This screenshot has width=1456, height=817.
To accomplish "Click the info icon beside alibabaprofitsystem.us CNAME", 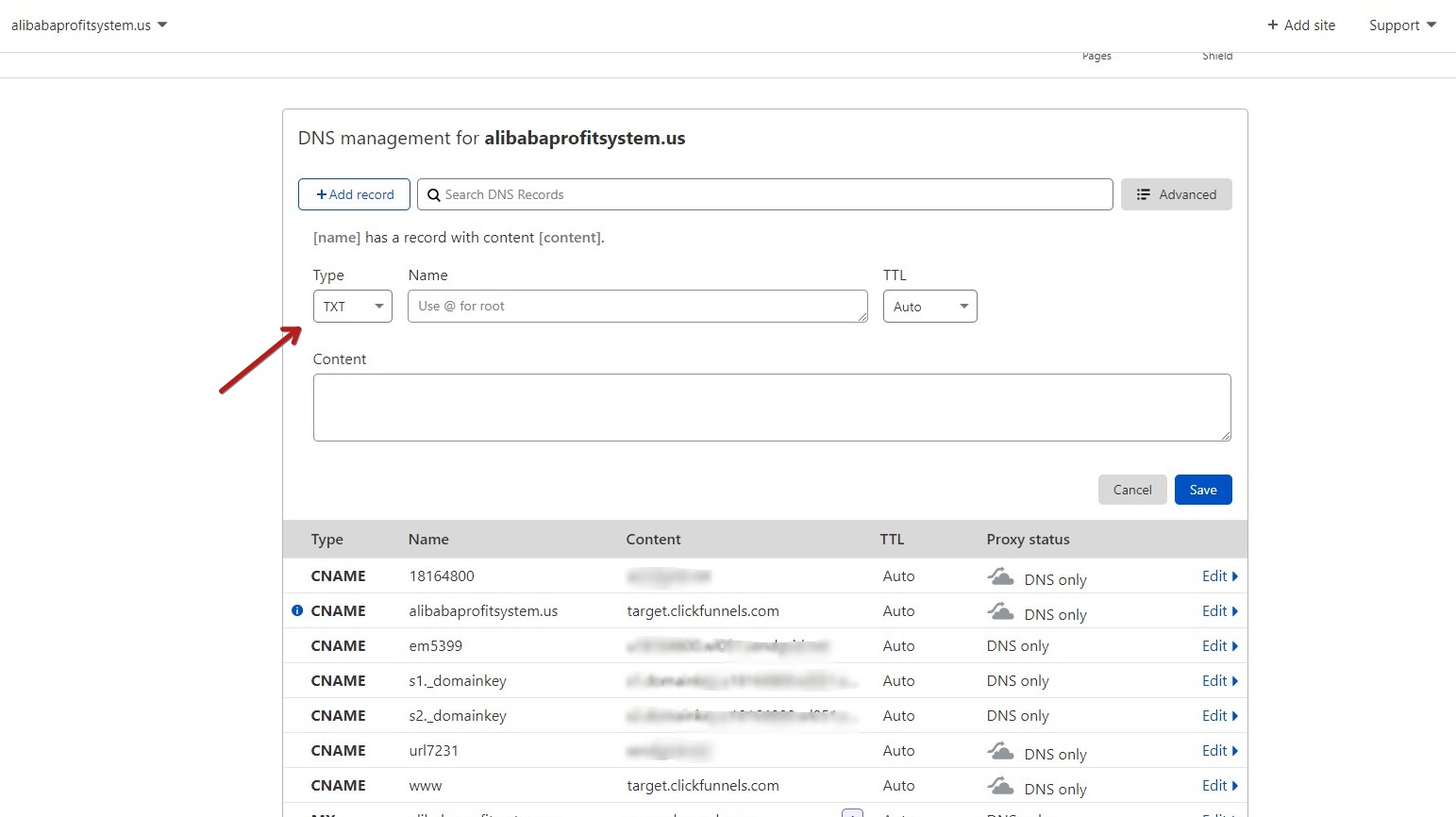I will click(297, 610).
